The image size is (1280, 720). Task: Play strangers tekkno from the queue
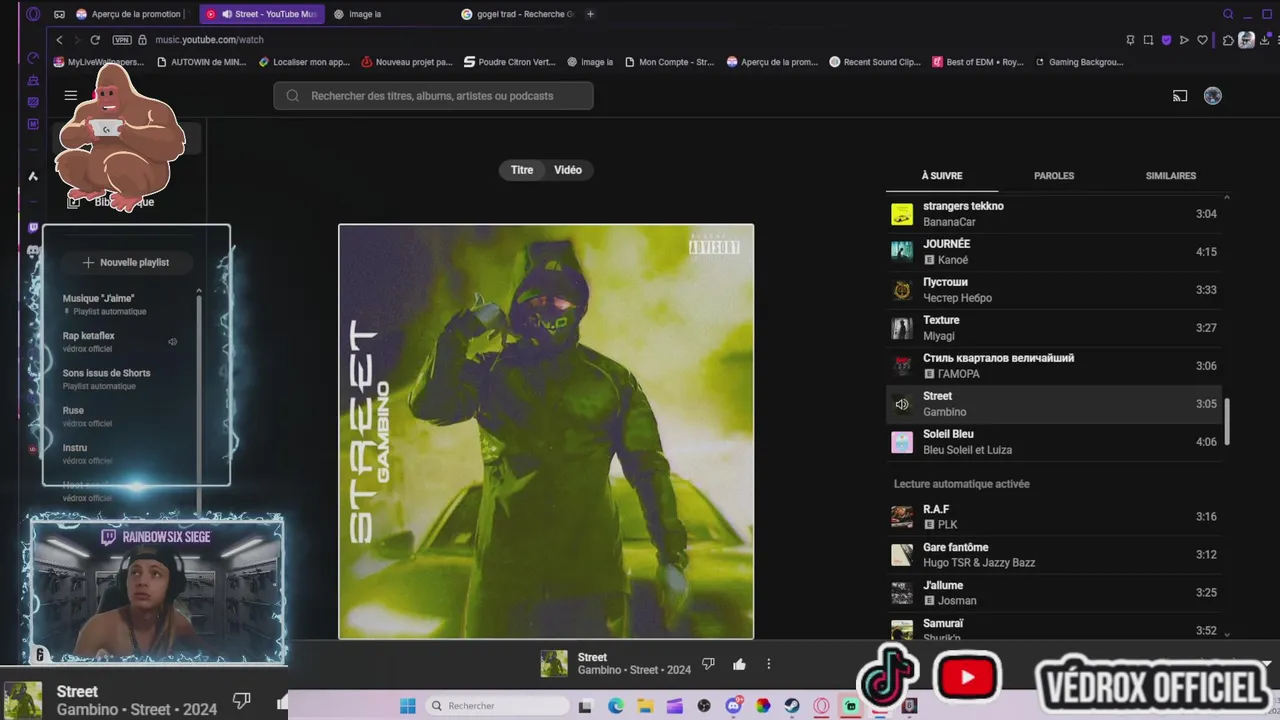point(1054,214)
